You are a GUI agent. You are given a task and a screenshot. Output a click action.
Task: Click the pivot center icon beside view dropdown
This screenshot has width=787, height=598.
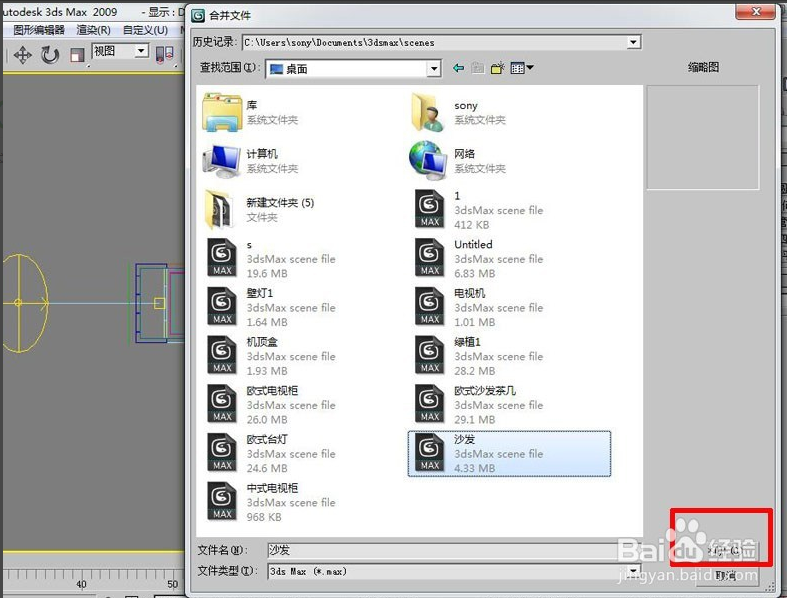point(165,54)
